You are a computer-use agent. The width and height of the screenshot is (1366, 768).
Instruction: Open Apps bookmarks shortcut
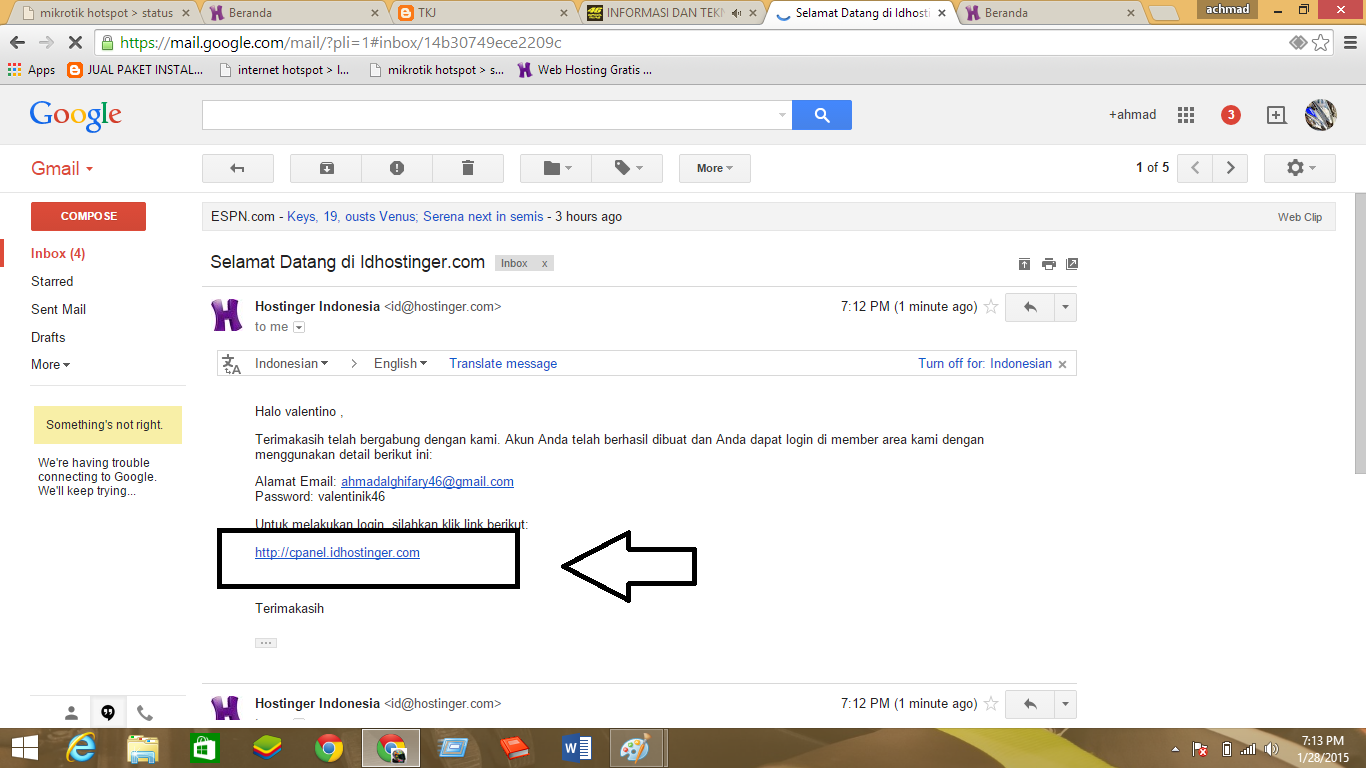(31, 70)
